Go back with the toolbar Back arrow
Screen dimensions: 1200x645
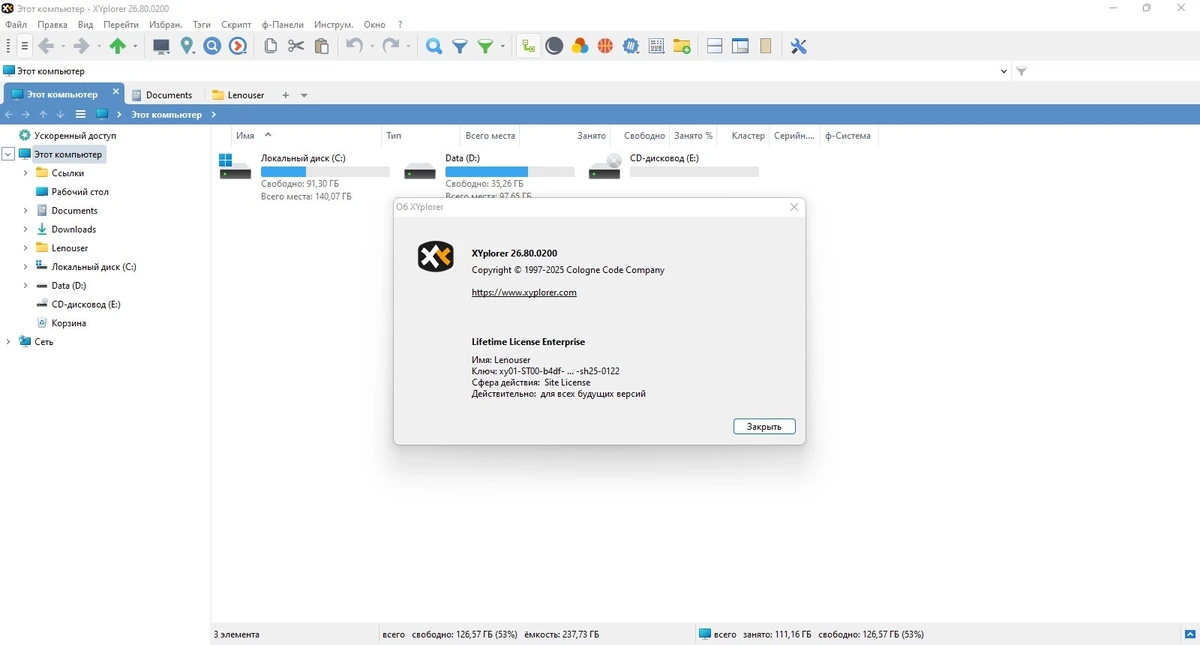tap(46, 46)
